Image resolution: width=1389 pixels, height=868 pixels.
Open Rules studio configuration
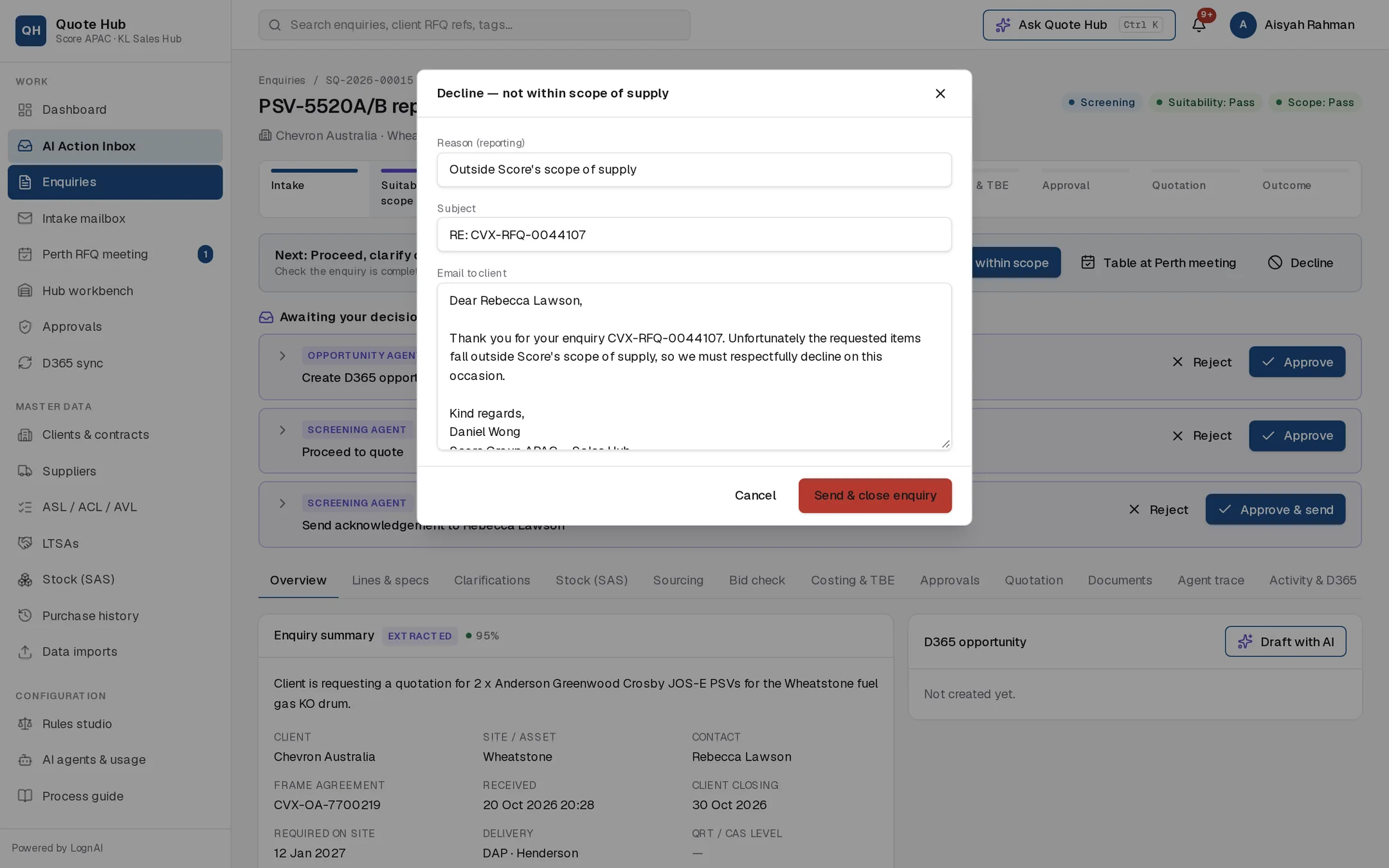tap(115, 724)
